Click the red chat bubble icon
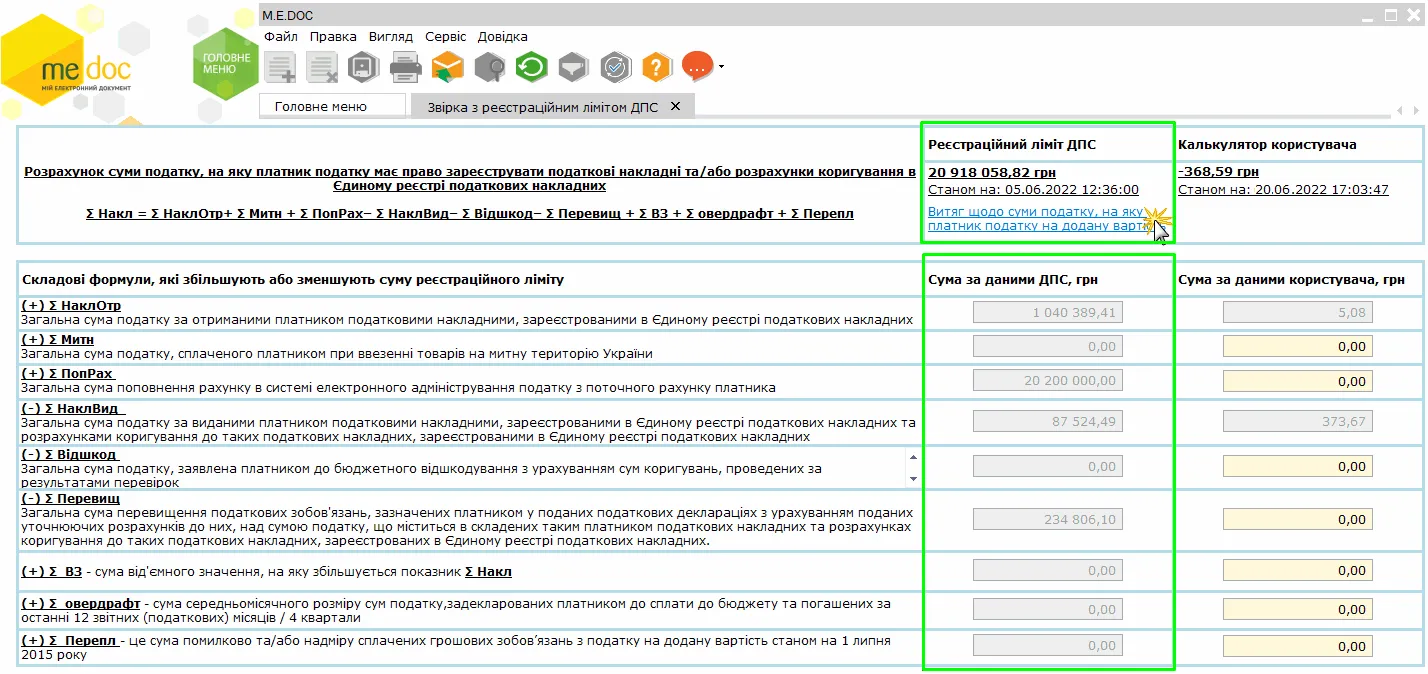This screenshot has width=1428, height=674. (698, 67)
